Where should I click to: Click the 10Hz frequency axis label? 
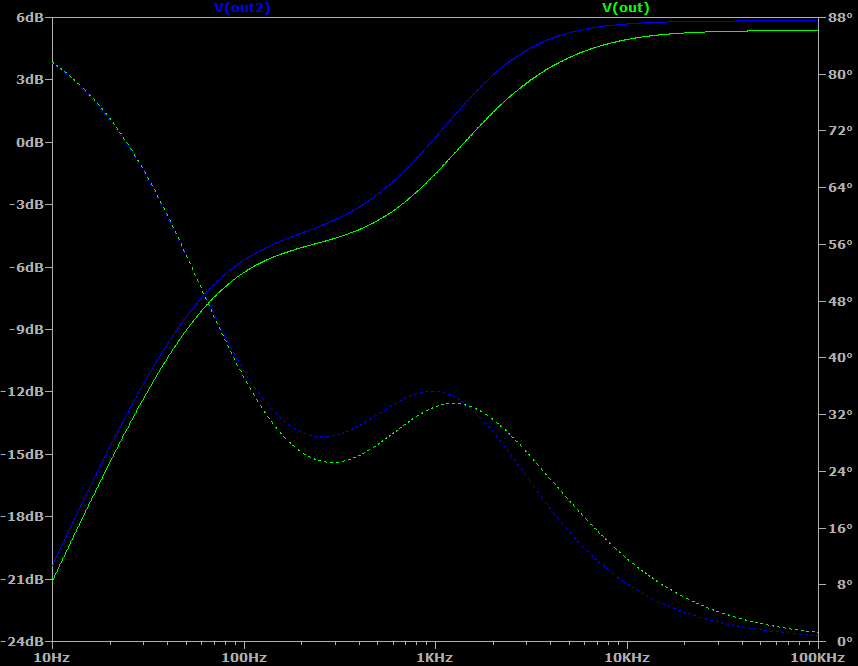tap(51, 657)
